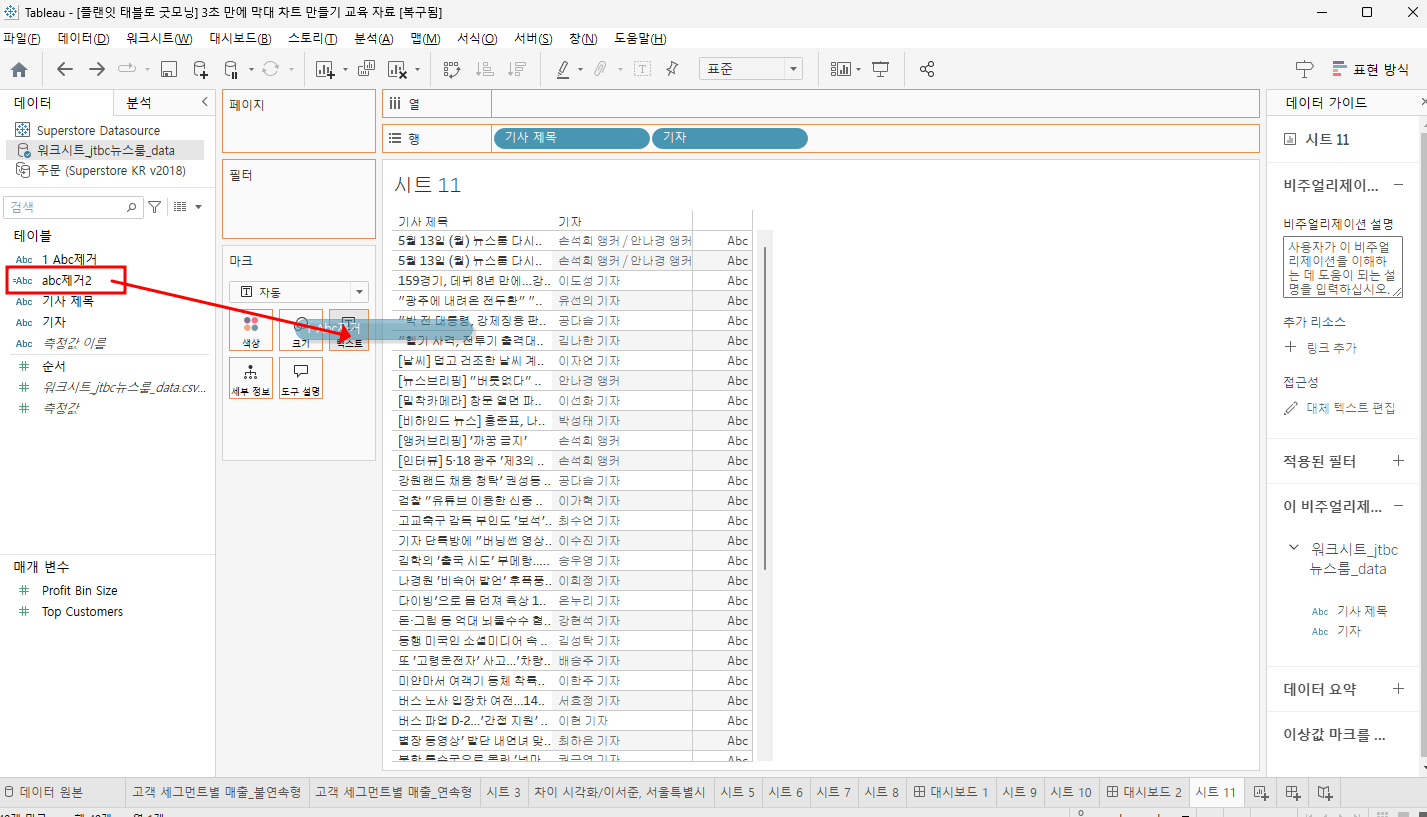Image resolution: width=1427 pixels, height=817 pixels.
Task: Duplicate the sheet using the toolbar icon
Action: click(366, 69)
